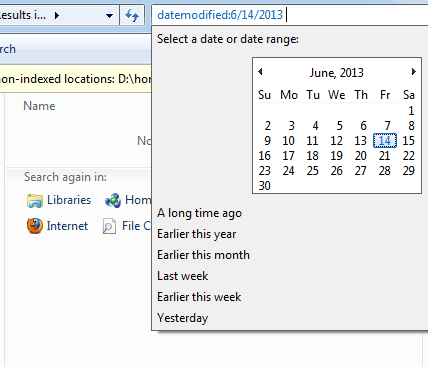Select June 13 in calendar
428x367 pixels.
[x=360, y=141]
